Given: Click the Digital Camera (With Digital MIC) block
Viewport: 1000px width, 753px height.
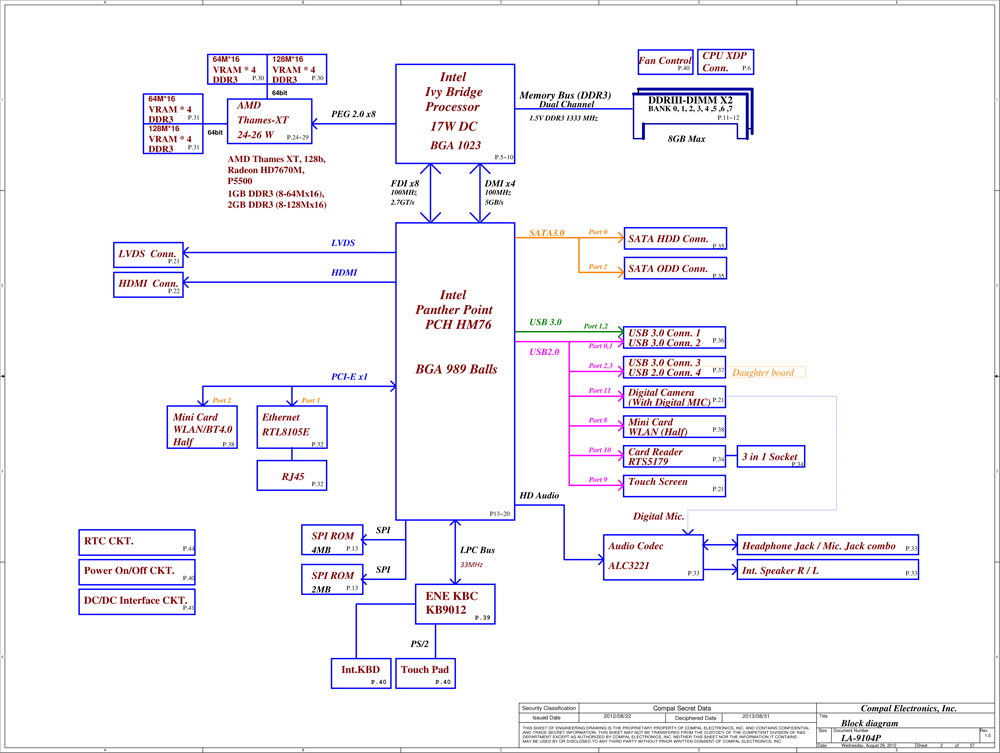Looking at the screenshot, I should tap(674, 397).
